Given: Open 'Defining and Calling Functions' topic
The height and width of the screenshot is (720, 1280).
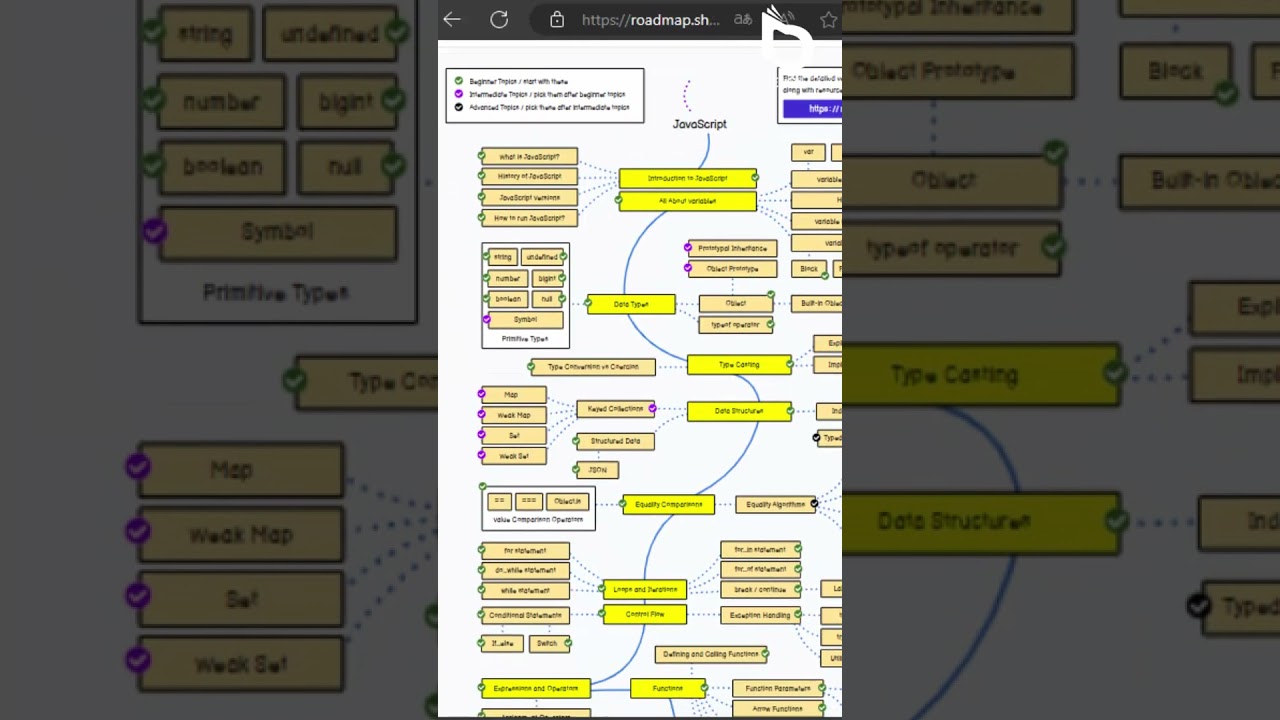Looking at the screenshot, I should pyautogui.click(x=711, y=654).
